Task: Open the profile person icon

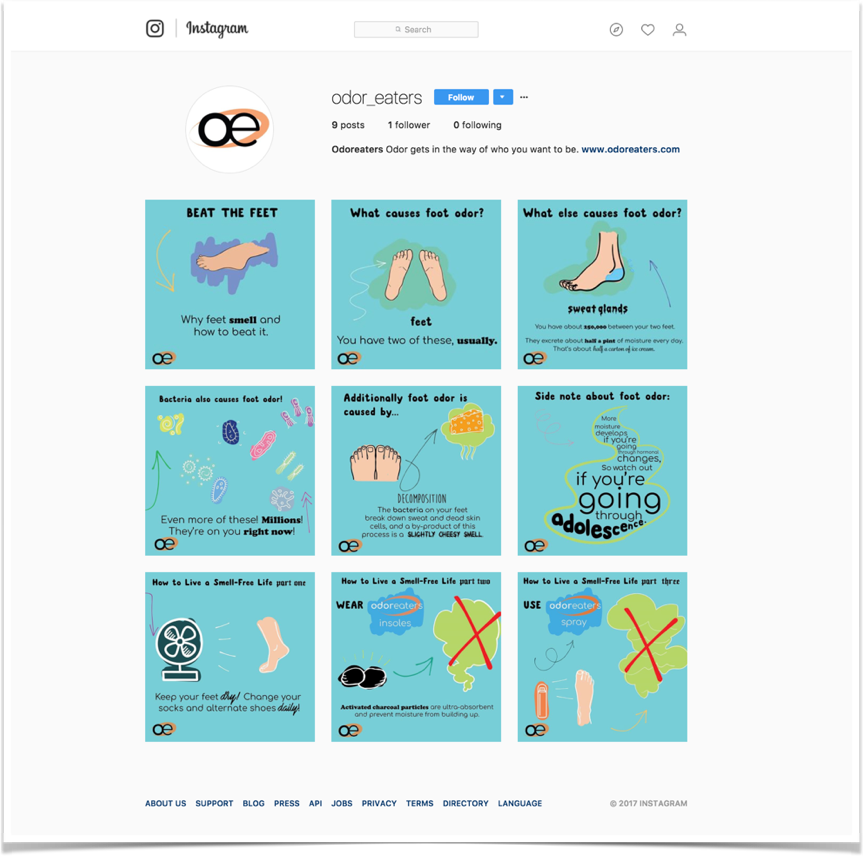Action: [679, 30]
